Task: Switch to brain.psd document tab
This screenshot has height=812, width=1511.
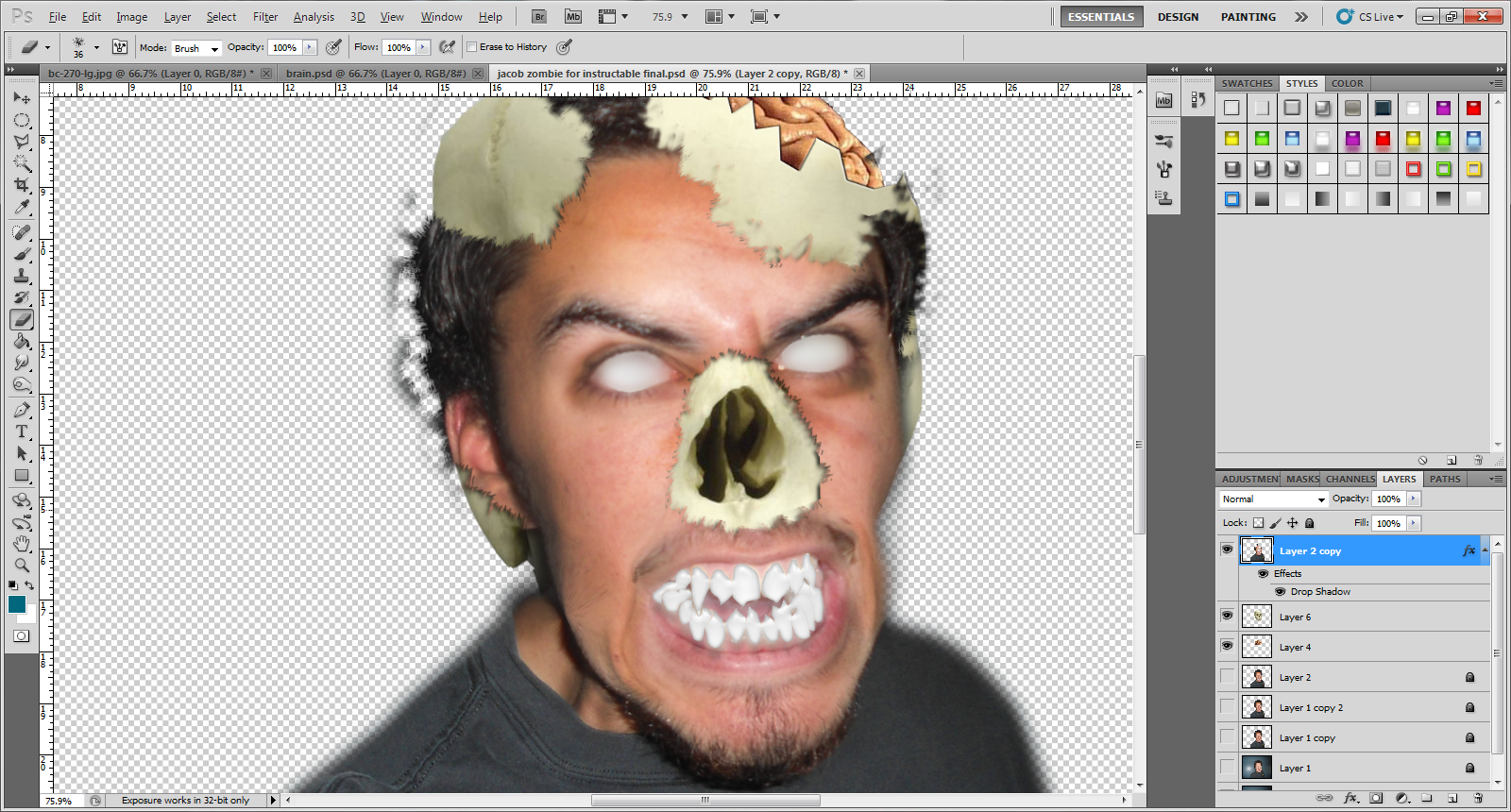Action: pyautogui.click(x=383, y=73)
